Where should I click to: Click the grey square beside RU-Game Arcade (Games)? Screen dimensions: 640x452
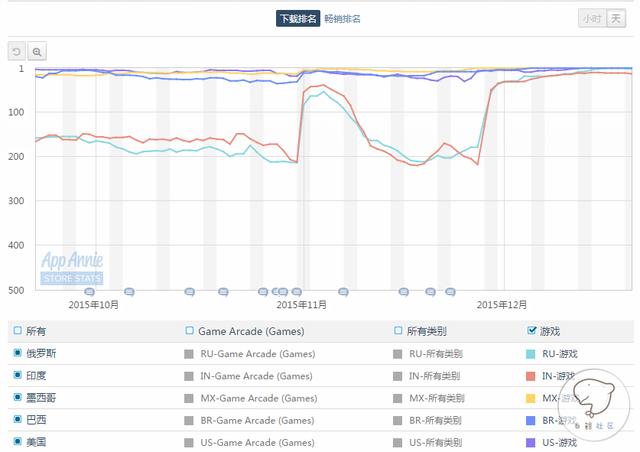[189, 353]
